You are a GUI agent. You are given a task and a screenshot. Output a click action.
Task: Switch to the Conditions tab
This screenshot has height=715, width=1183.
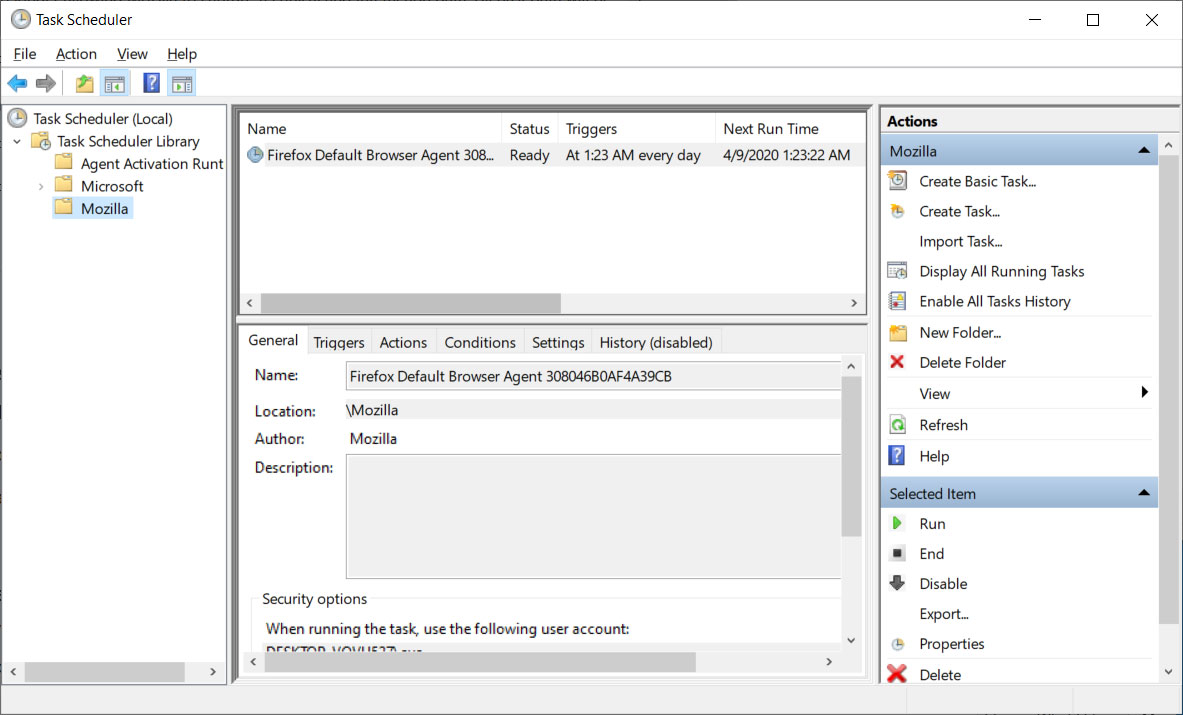(480, 342)
